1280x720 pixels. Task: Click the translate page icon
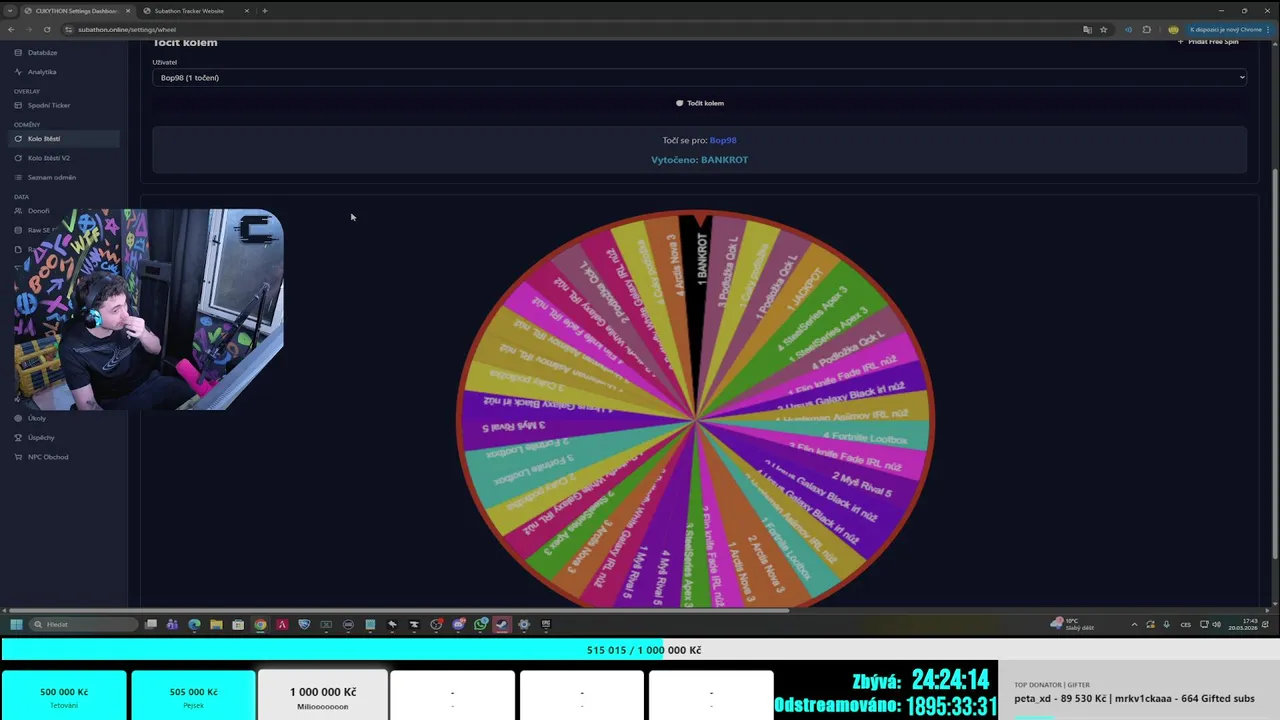[1087, 30]
